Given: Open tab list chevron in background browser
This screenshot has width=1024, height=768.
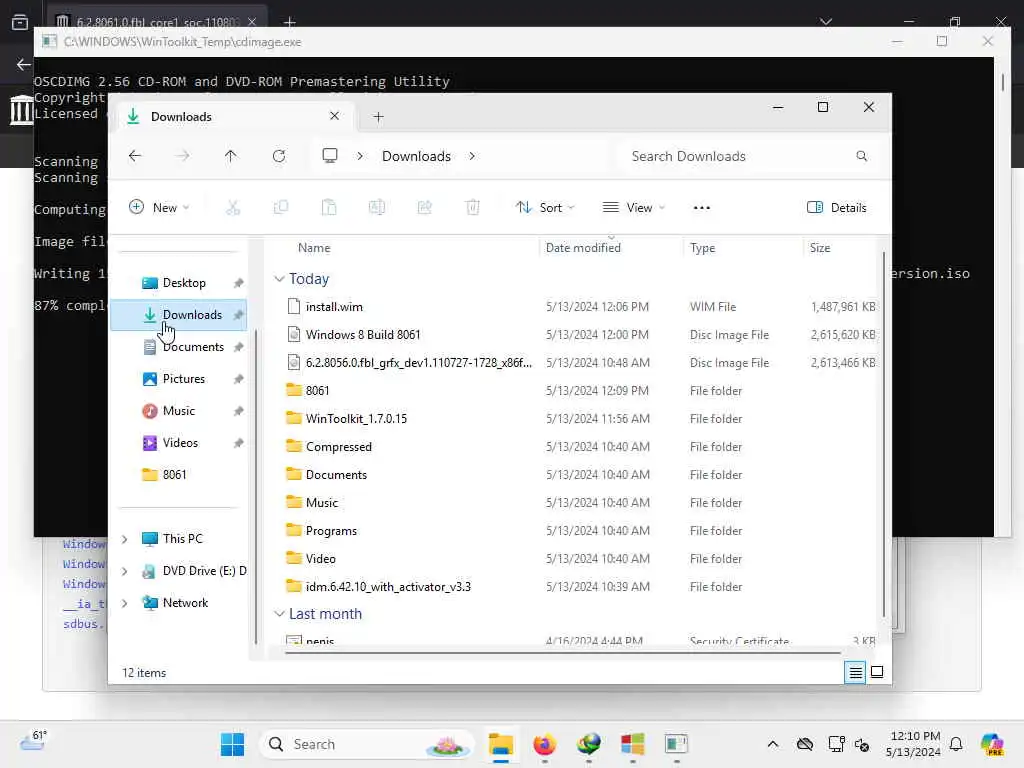Looking at the screenshot, I should coord(826,22).
